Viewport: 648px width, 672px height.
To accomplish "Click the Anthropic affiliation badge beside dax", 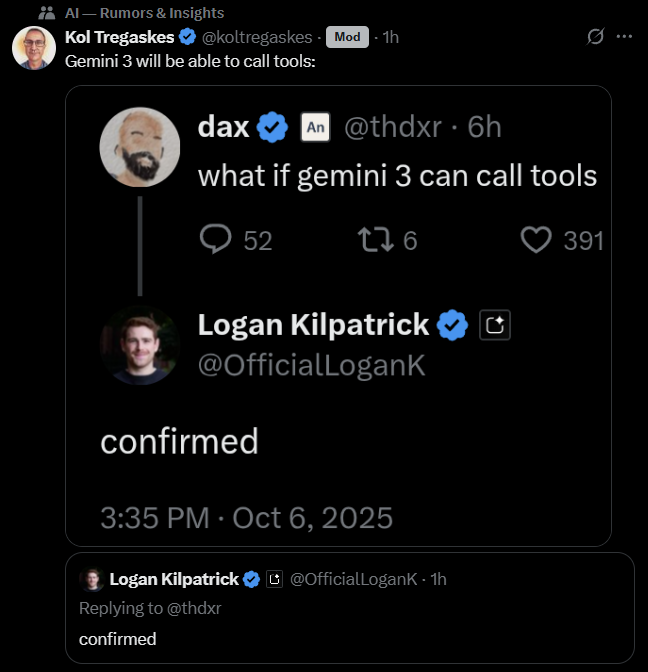I will [316, 127].
